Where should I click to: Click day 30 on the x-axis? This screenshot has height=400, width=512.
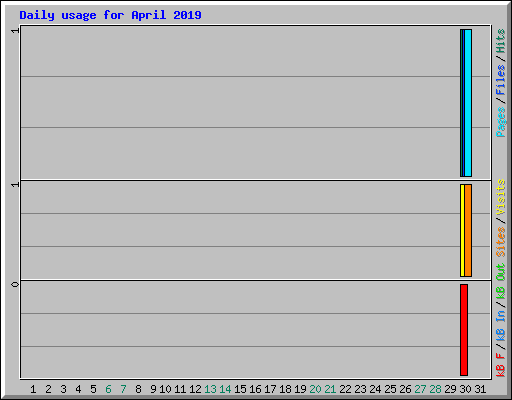pos(465,389)
